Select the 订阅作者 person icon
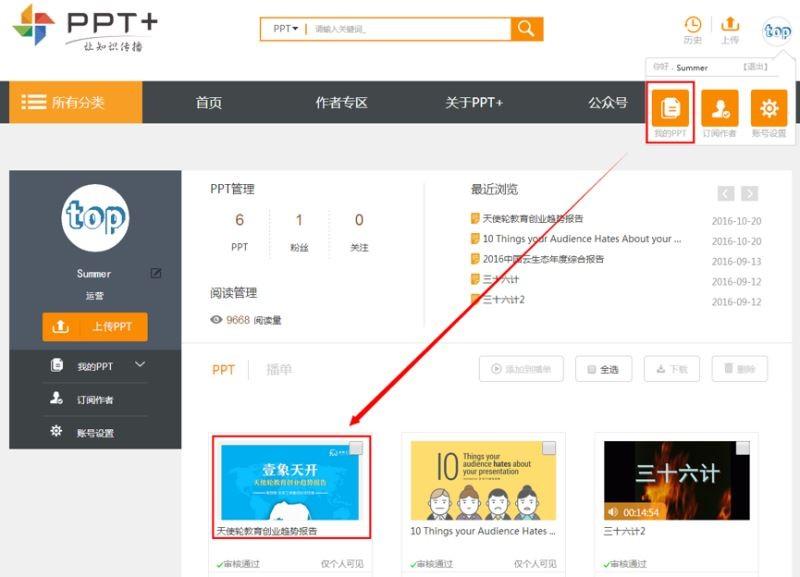Image resolution: width=800 pixels, height=577 pixels. coord(719,108)
